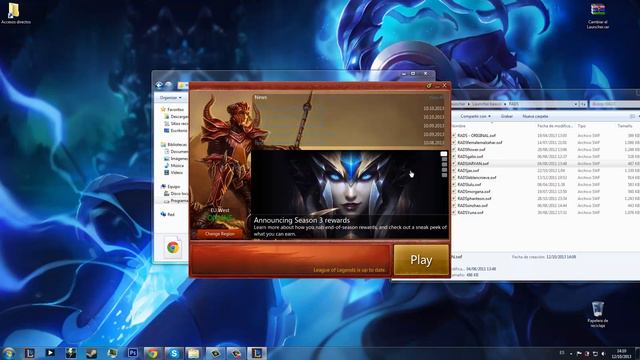Select file RADSYuna.swf
The width and height of the screenshot is (640, 360).
coord(470,212)
